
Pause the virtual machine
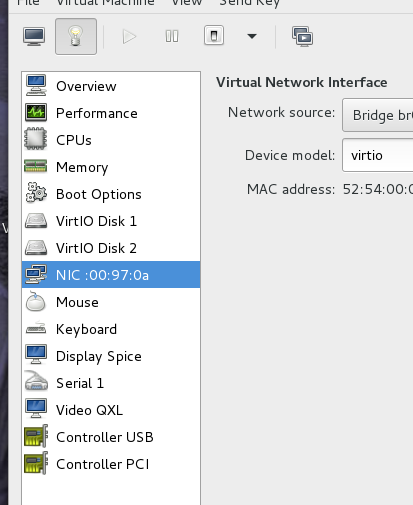click(172, 36)
